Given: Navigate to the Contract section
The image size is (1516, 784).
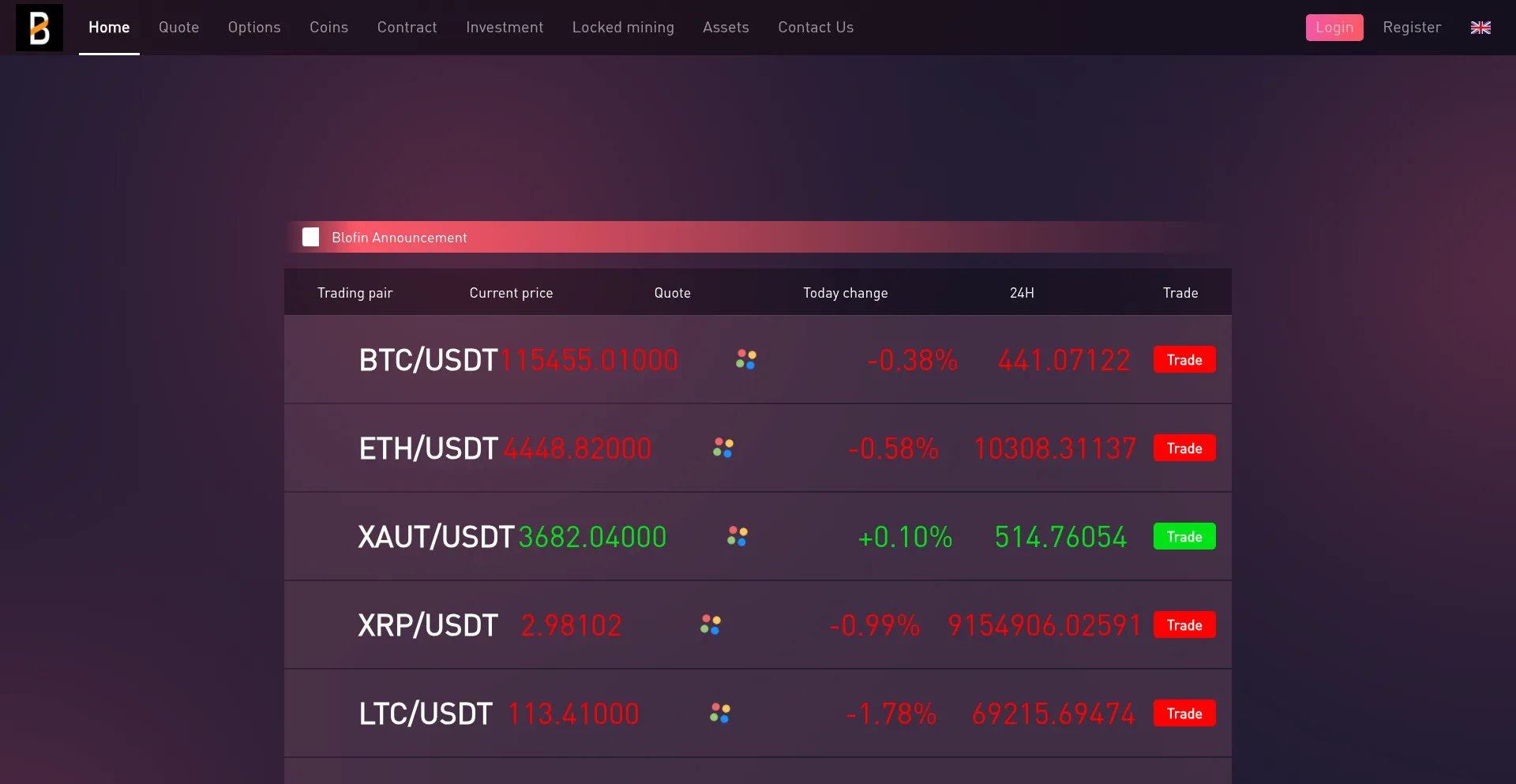Looking at the screenshot, I should click(x=407, y=28).
